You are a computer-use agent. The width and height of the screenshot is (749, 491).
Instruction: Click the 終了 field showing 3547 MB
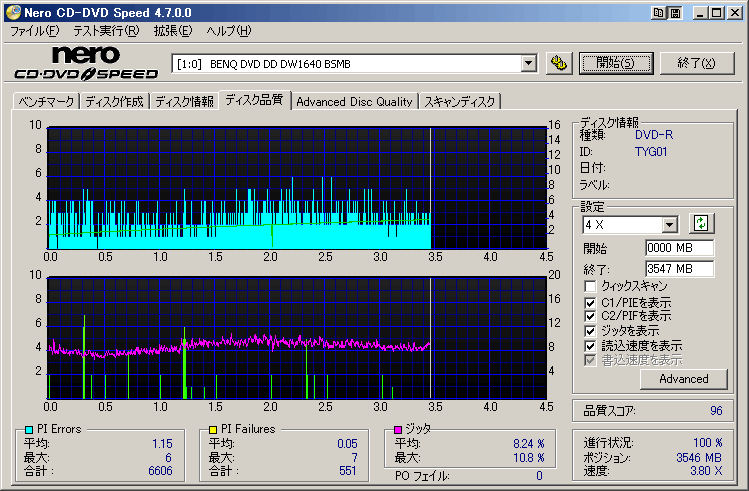pos(680,269)
